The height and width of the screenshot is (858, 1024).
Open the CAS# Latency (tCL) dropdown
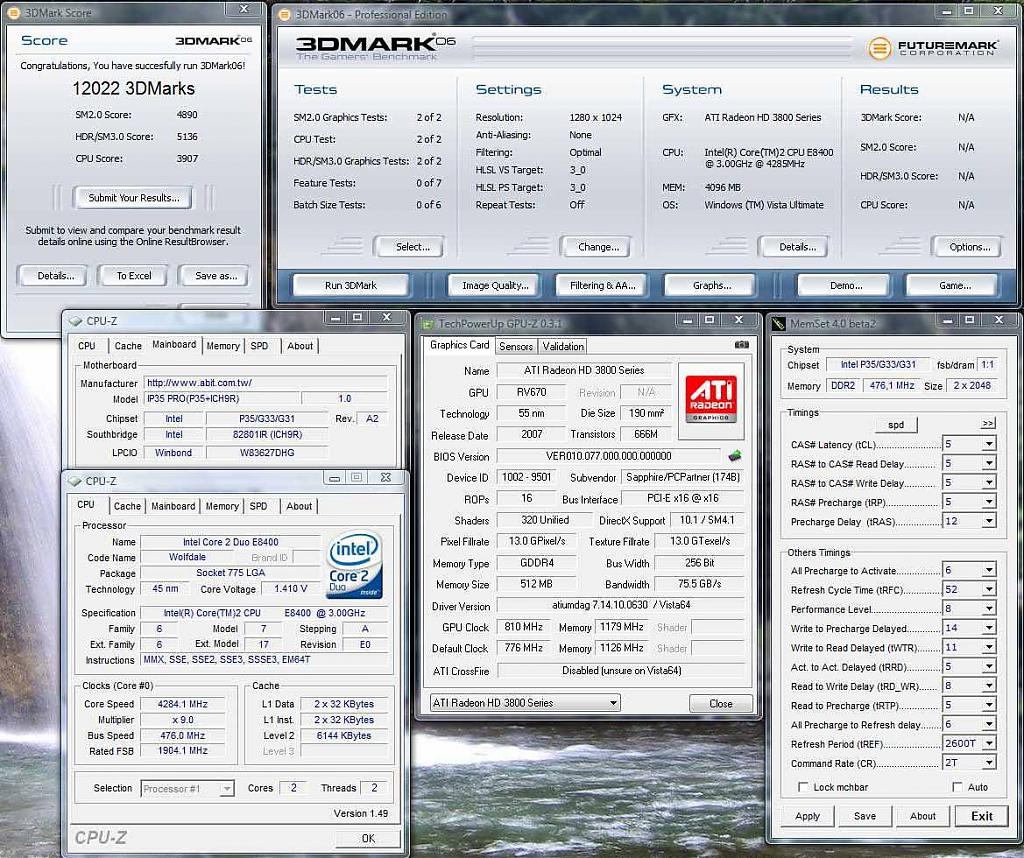coord(989,444)
